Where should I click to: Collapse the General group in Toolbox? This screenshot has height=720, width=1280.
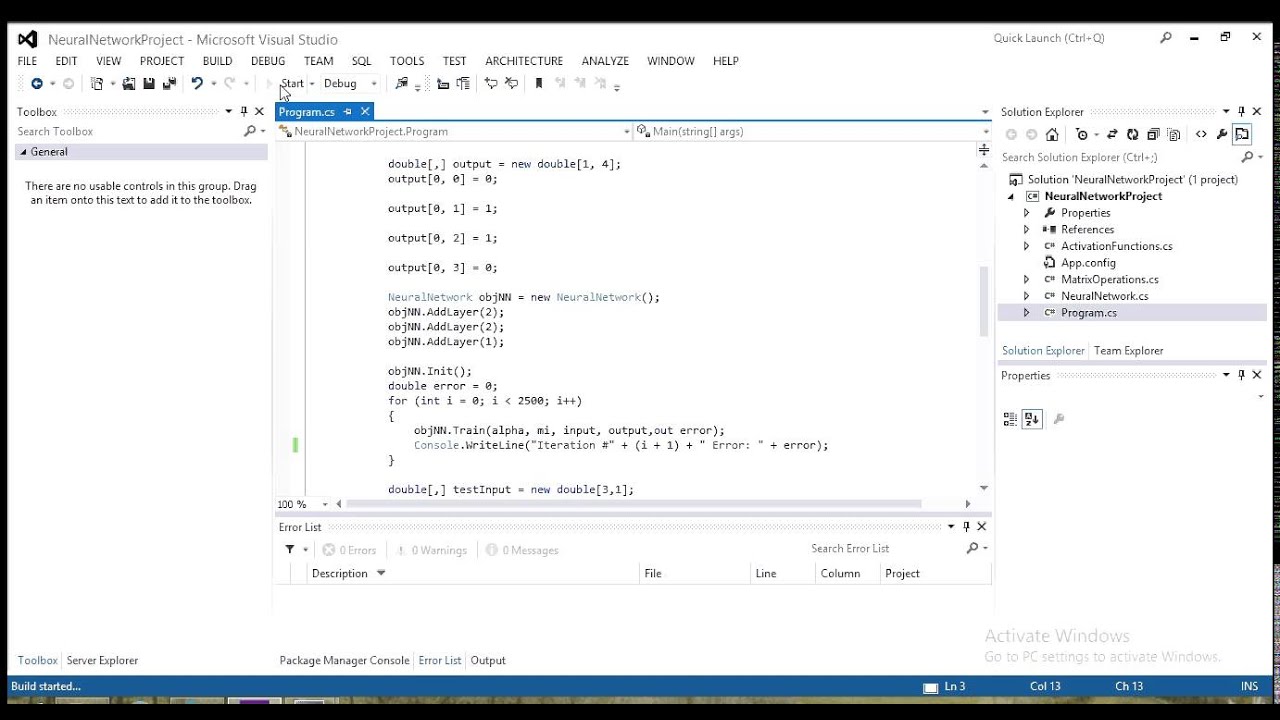point(23,152)
